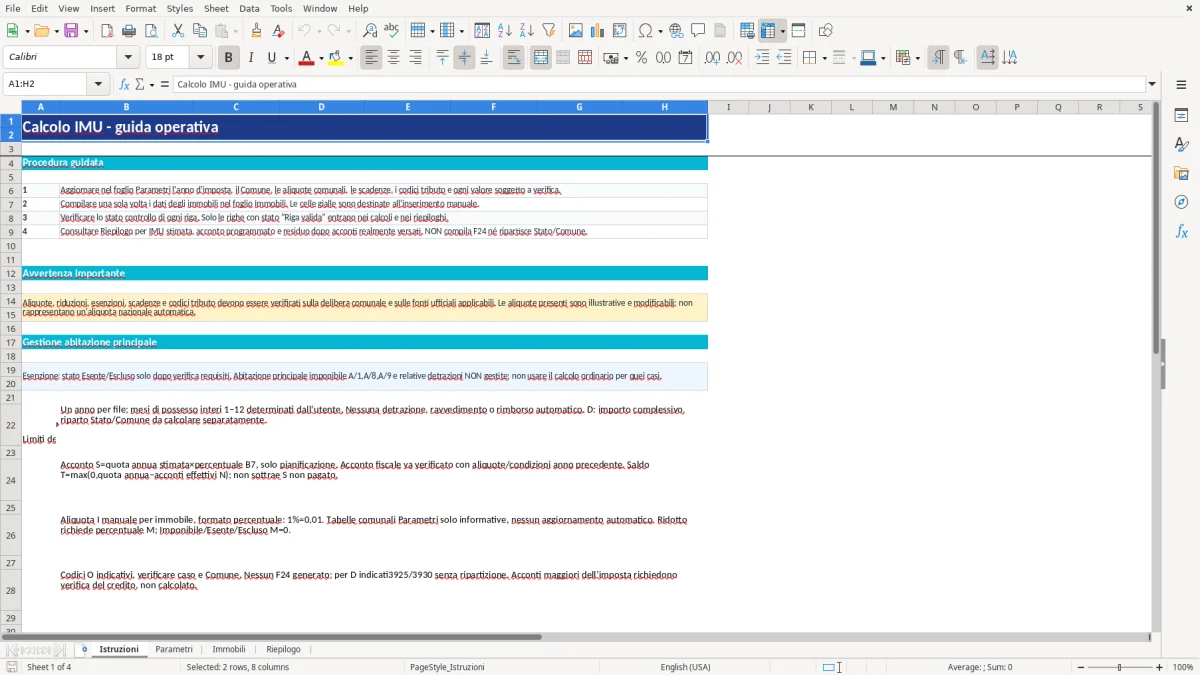
Task: Click the Format as Date icon
Action: pos(685,58)
